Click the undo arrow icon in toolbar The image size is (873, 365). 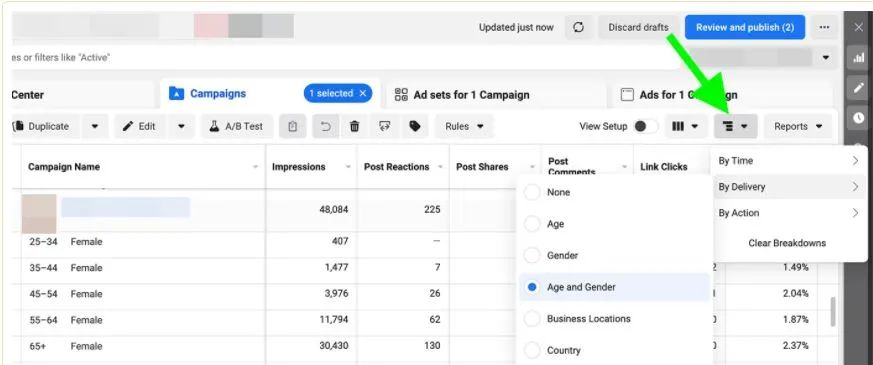tap(326, 126)
